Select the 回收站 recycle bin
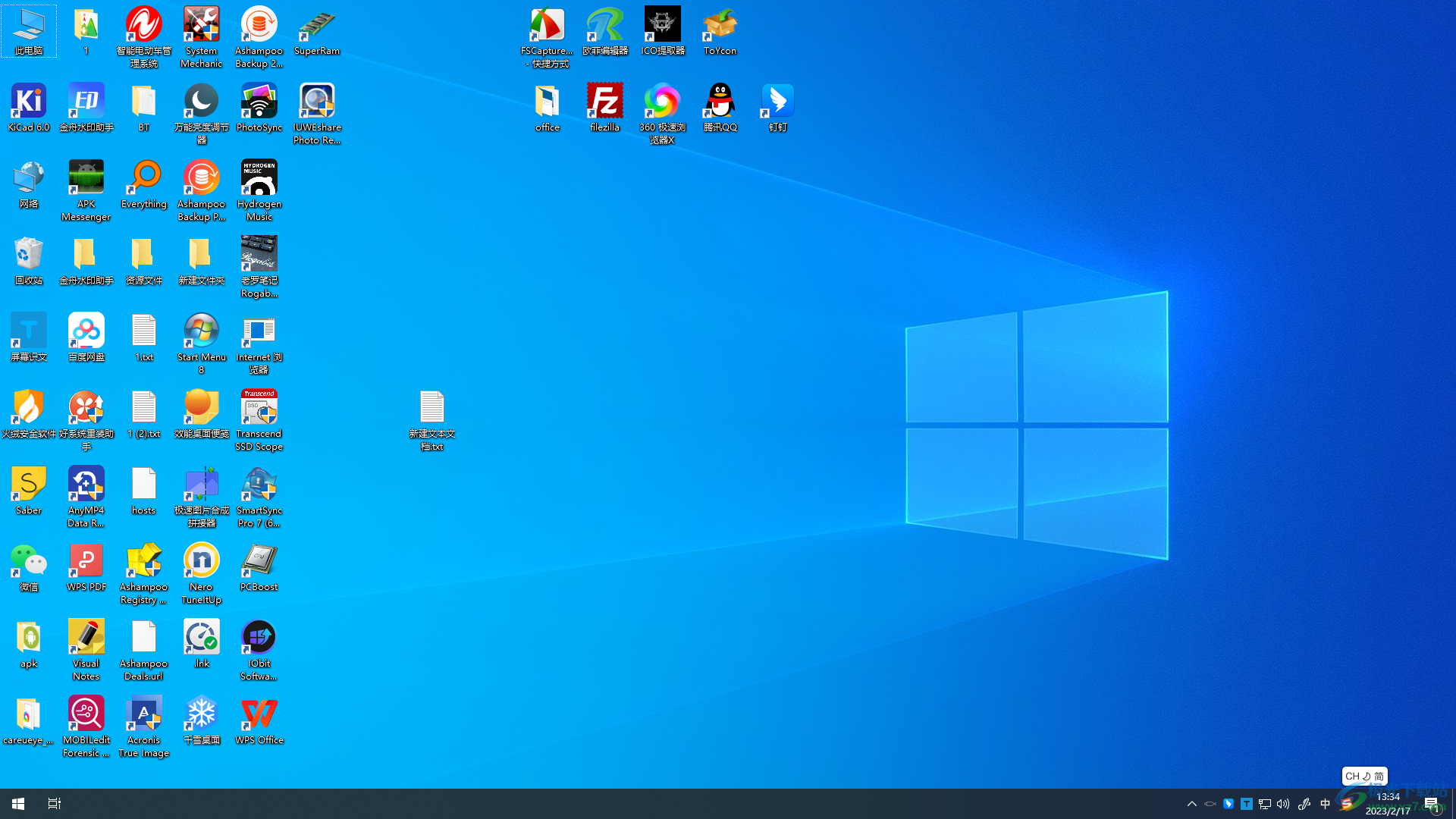The height and width of the screenshot is (819, 1456). tap(29, 261)
